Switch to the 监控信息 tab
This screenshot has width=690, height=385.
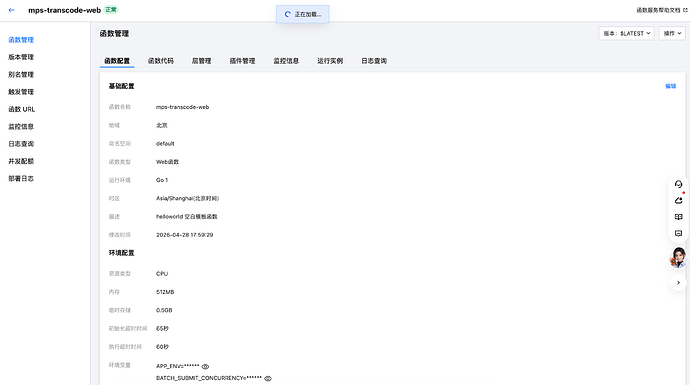pyautogui.click(x=286, y=61)
